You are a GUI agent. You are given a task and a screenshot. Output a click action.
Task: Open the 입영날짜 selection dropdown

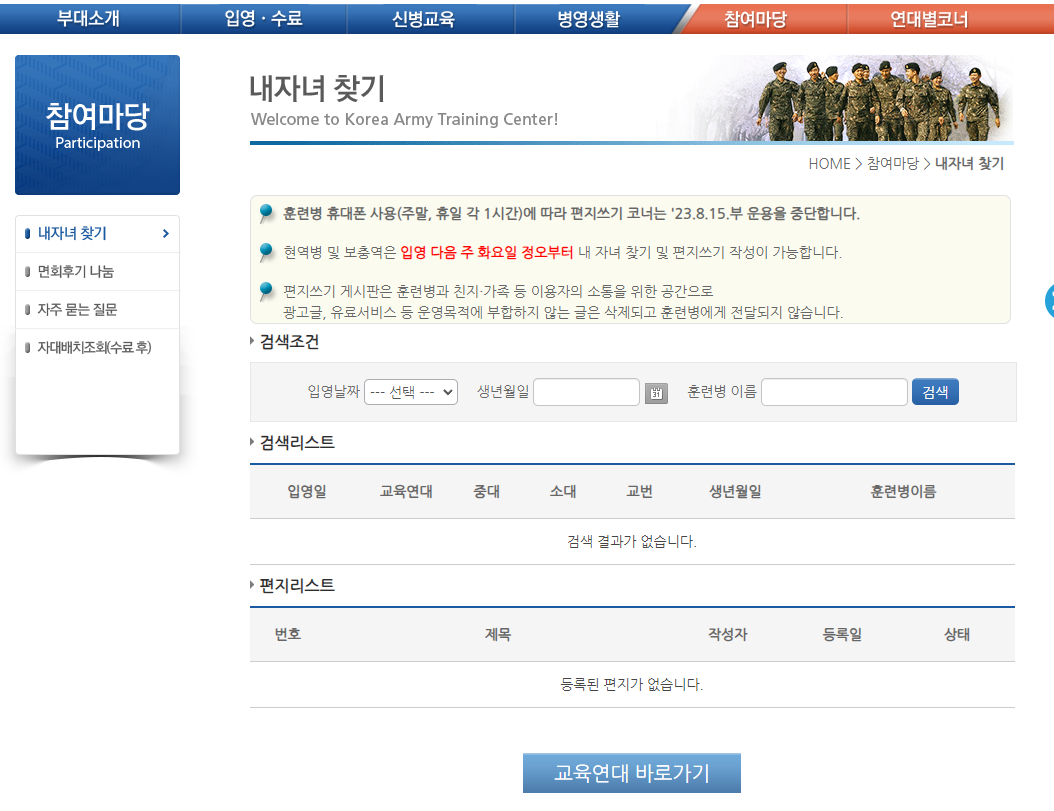coord(410,391)
